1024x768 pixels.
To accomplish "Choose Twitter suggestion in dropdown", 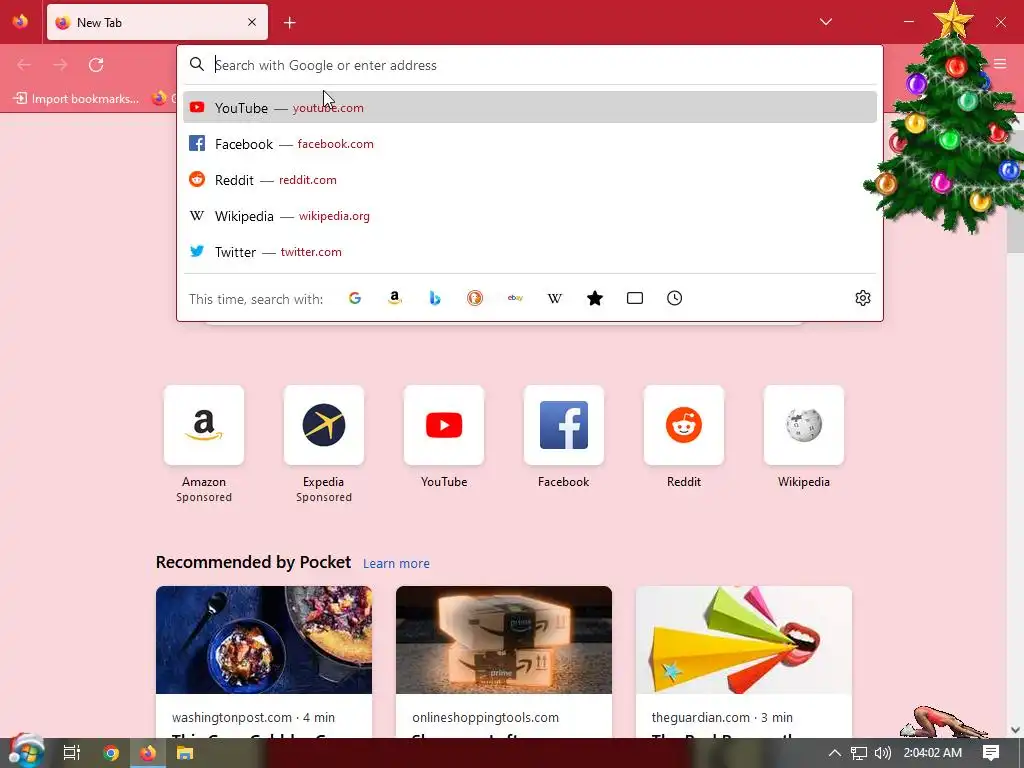I will coord(530,252).
